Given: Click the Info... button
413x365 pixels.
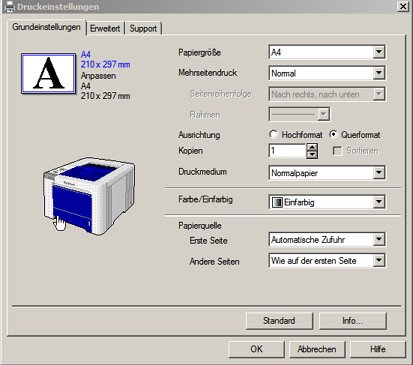Looking at the screenshot, I should click(x=353, y=321).
